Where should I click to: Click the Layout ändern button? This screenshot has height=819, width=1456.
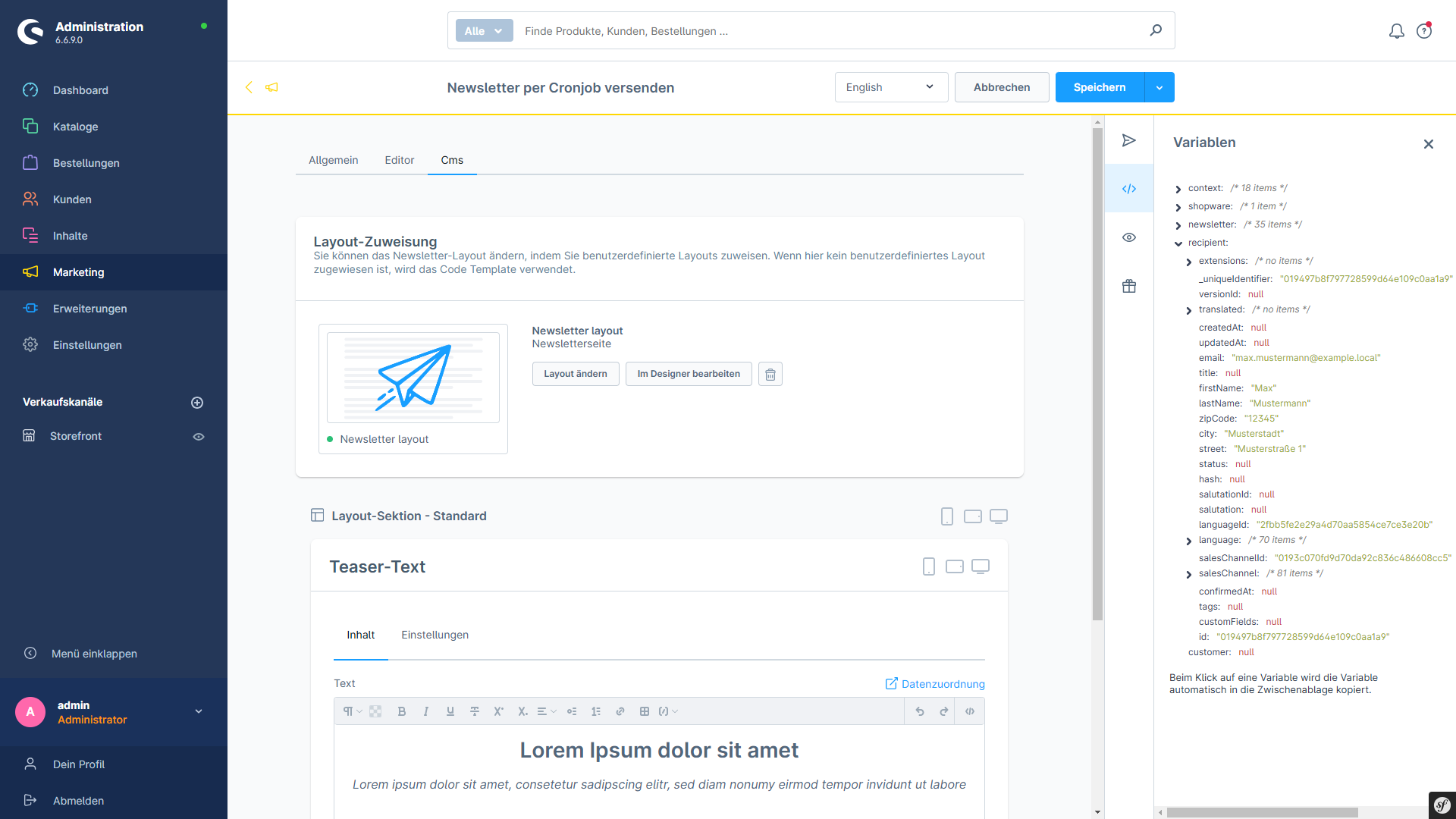576,374
